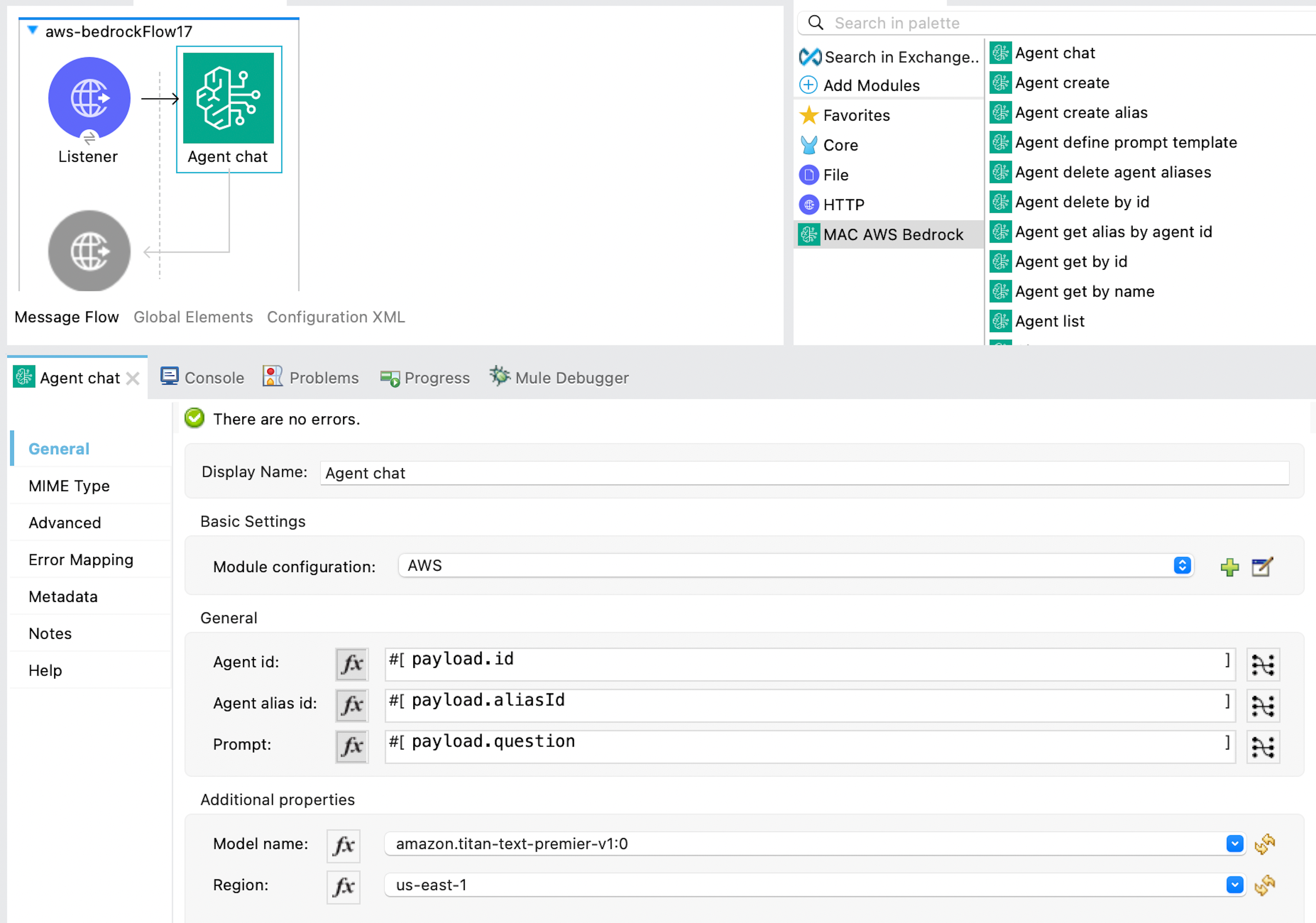Screen dimensions: 1316x923
Task: Select MAC AWS Bedrock module
Action: point(888,234)
